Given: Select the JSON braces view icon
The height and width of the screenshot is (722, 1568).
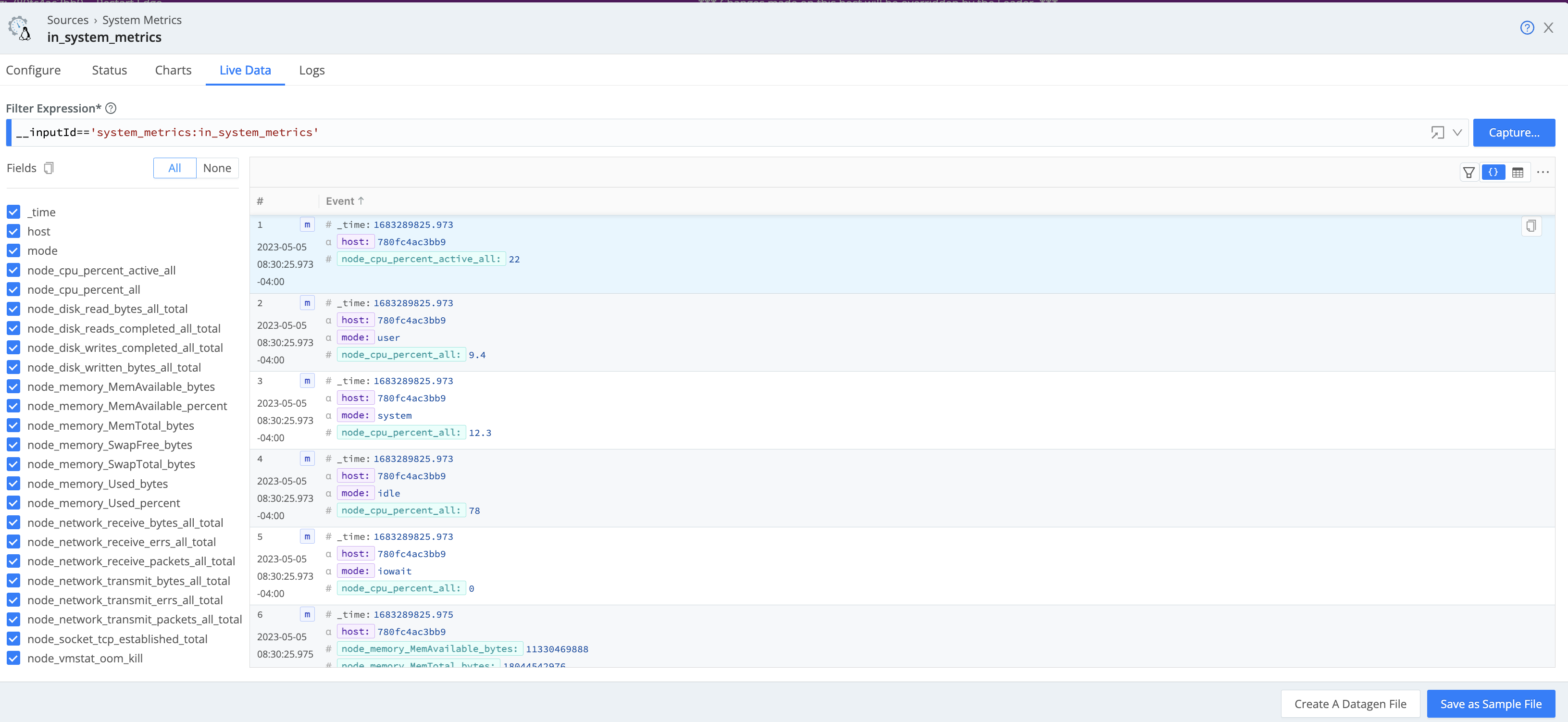Looking at the screenshot, I should (1493, 172).
